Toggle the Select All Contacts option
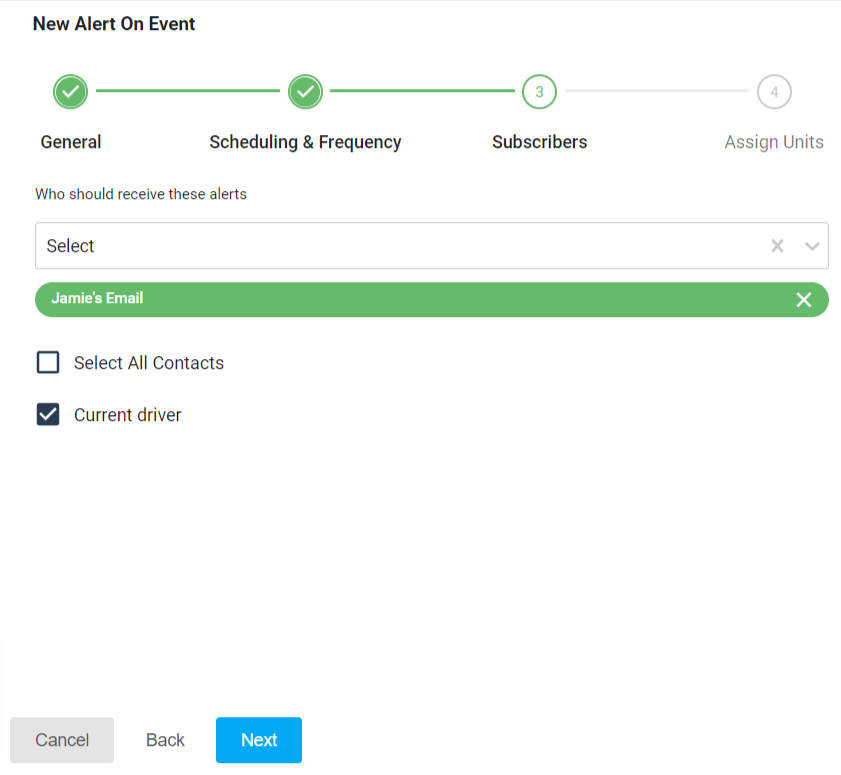 (48, 362)
